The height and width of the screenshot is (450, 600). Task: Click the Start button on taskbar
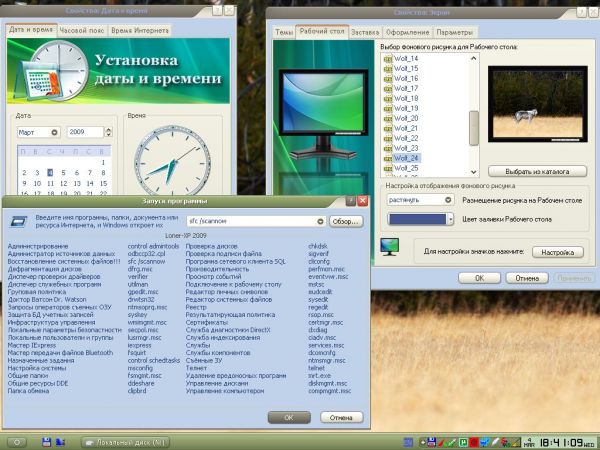point(16,441)
